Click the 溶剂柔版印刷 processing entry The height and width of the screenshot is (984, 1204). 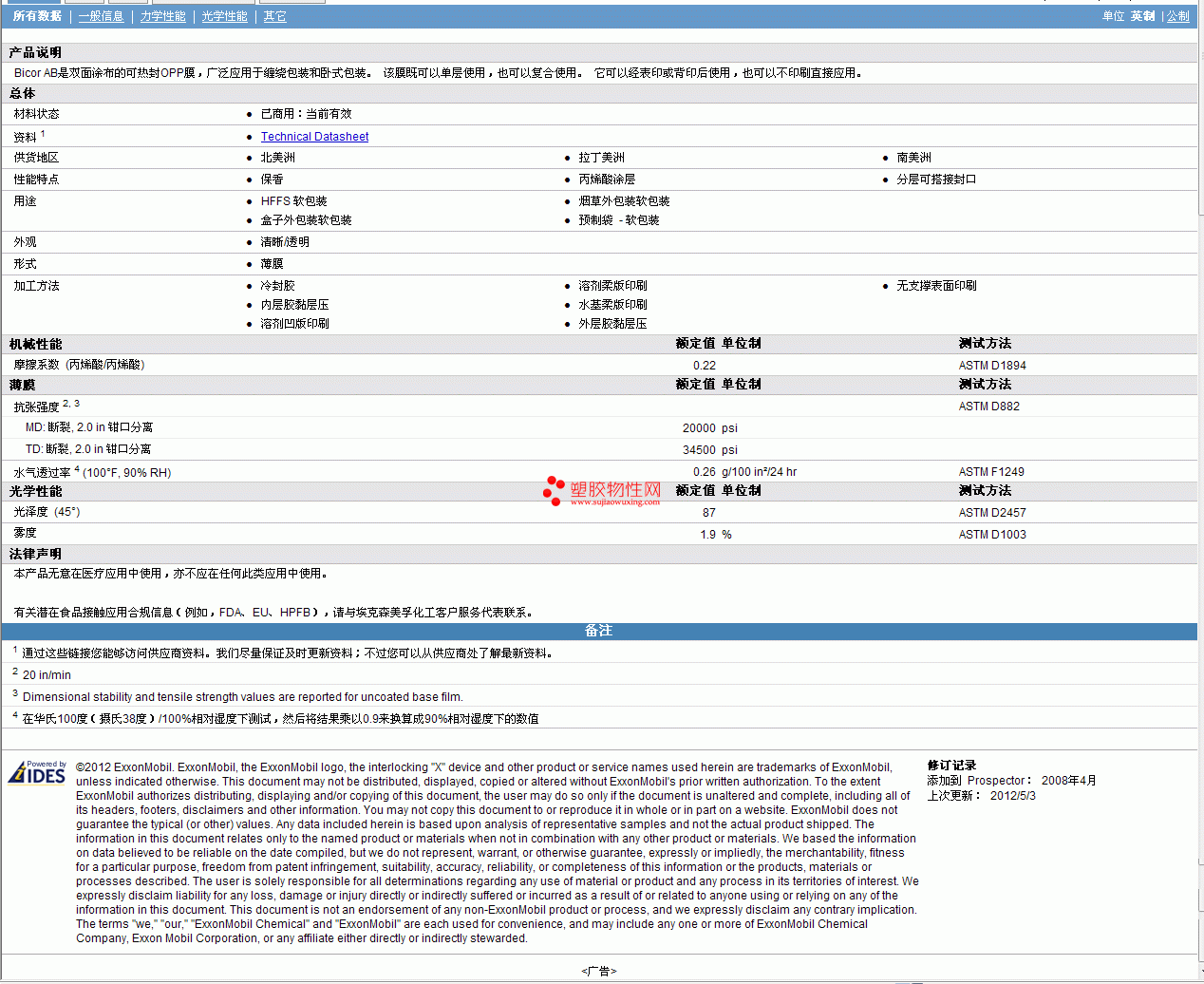click(x=613, y=286)
